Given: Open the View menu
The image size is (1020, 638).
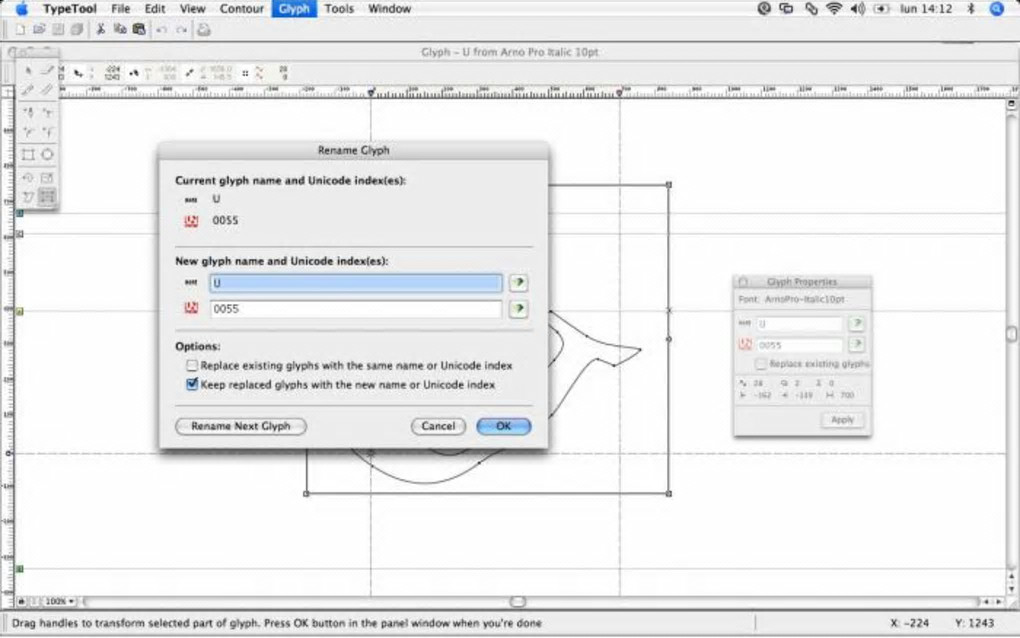Looking at the screenshot, I should click(192, 8).
